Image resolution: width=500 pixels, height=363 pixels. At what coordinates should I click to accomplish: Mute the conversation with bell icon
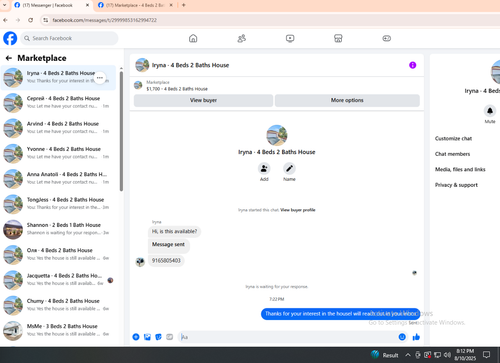point(490,111)
